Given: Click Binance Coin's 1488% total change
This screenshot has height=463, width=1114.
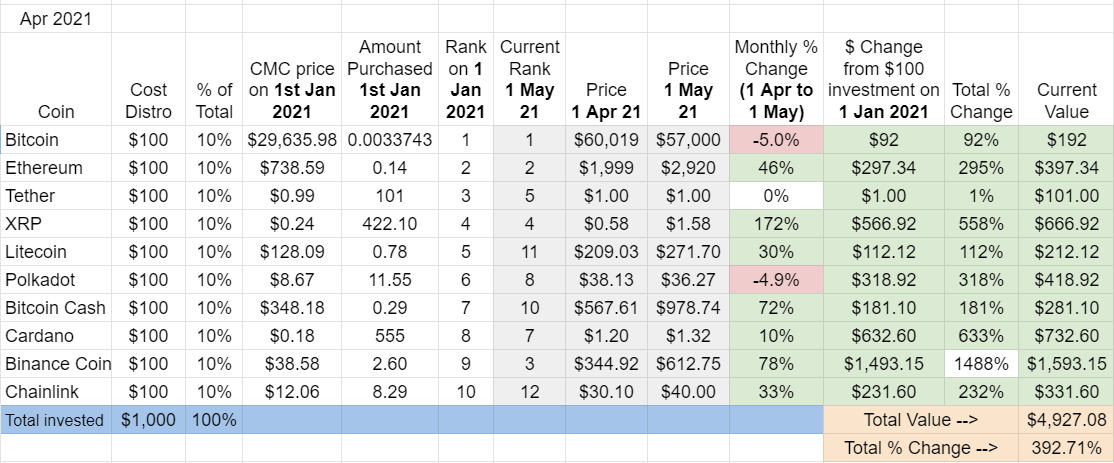Looking at the screenshot, I should click(x=981, y=364).
